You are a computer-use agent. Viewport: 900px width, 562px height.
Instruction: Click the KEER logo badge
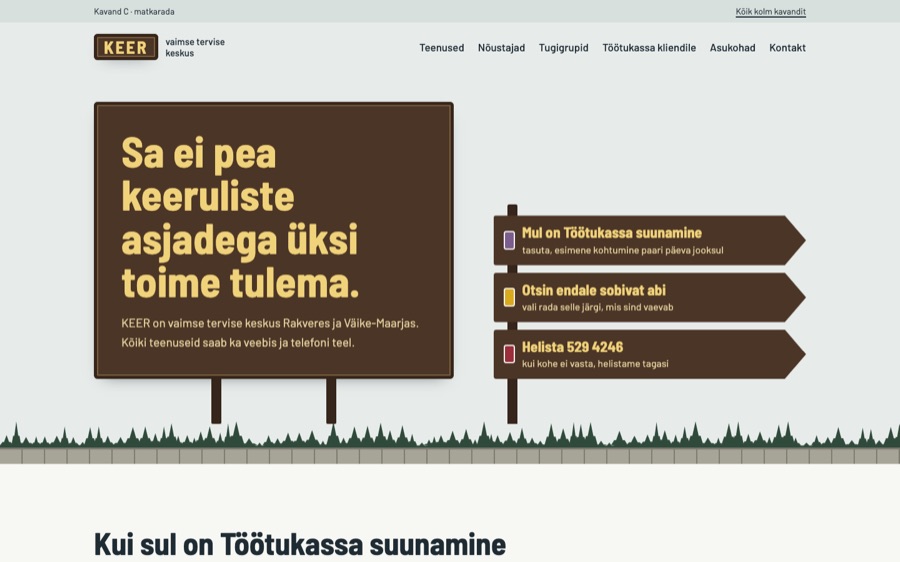click(126, 47)
